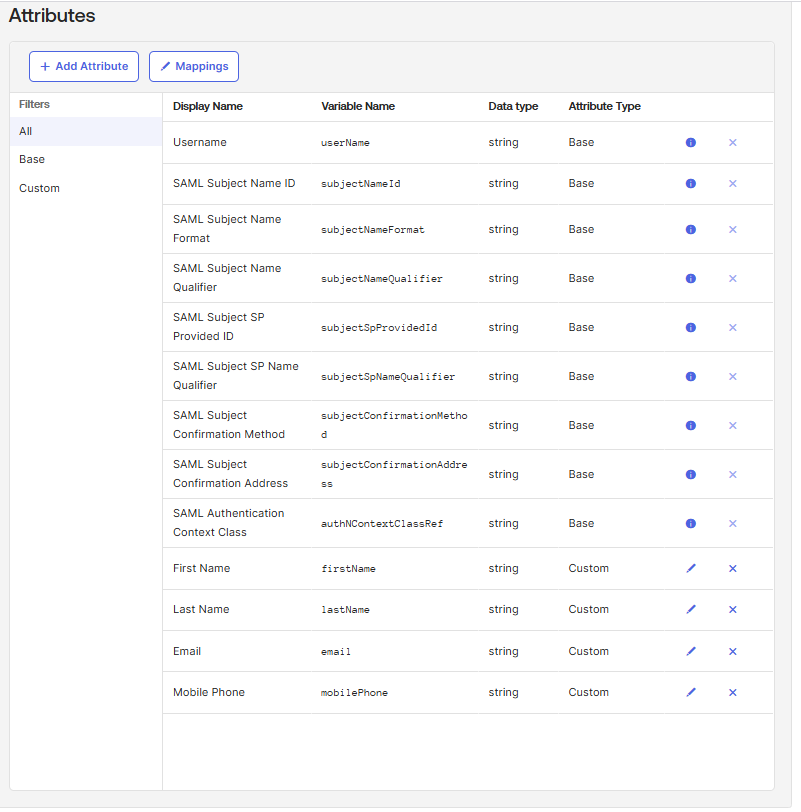The height and width of the screenshot is (812, 801).
Task: Click info icon for SAML Subject Name ID
Action: [691, 183]
